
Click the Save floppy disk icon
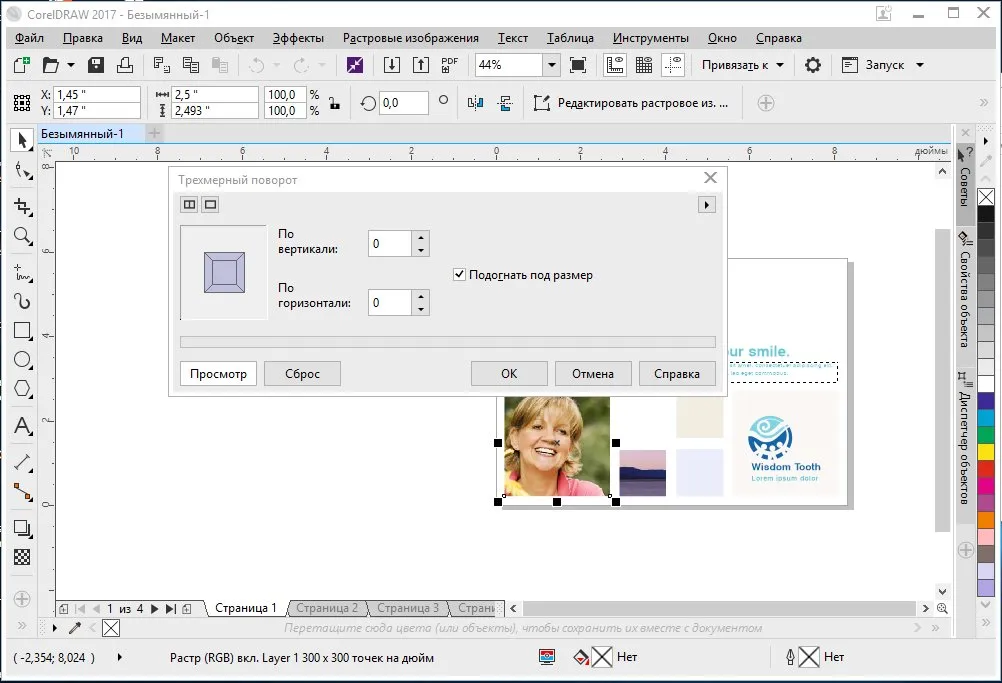click(96, 65)
